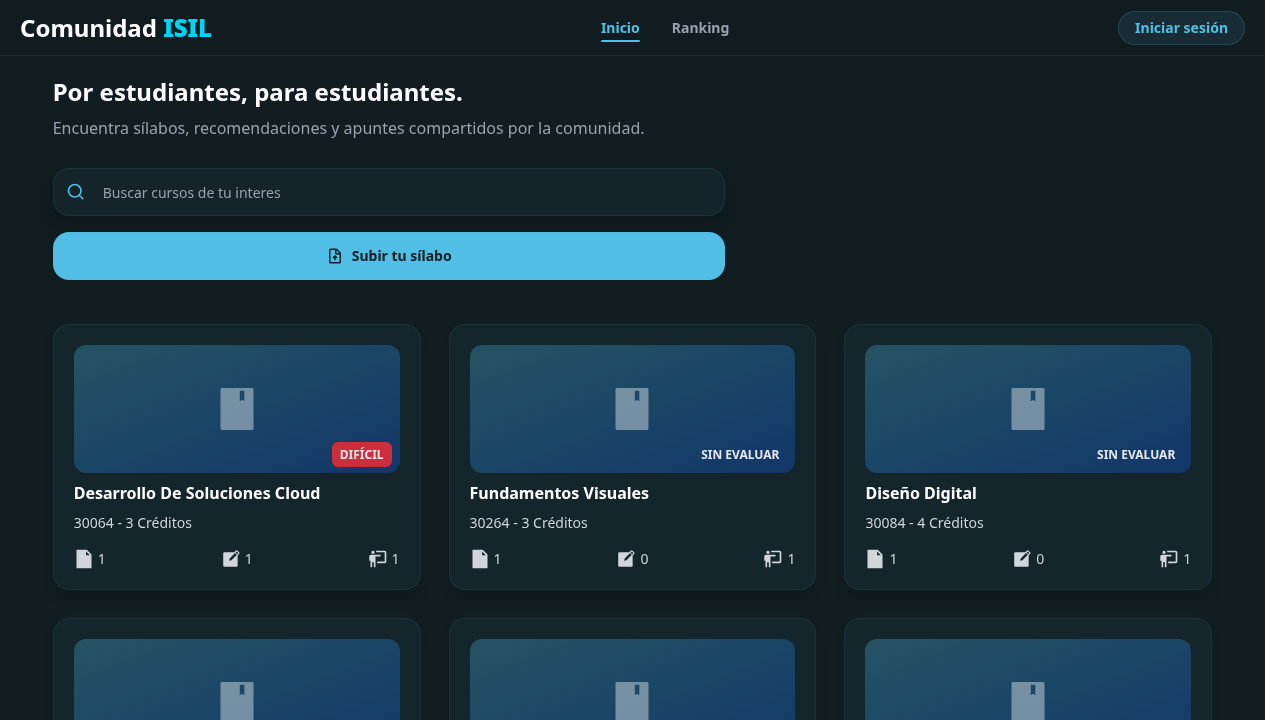1265x720 pixels.
Task: Click the DIFÍCIL badge on Cloud course
Action: tap(362, 454)
